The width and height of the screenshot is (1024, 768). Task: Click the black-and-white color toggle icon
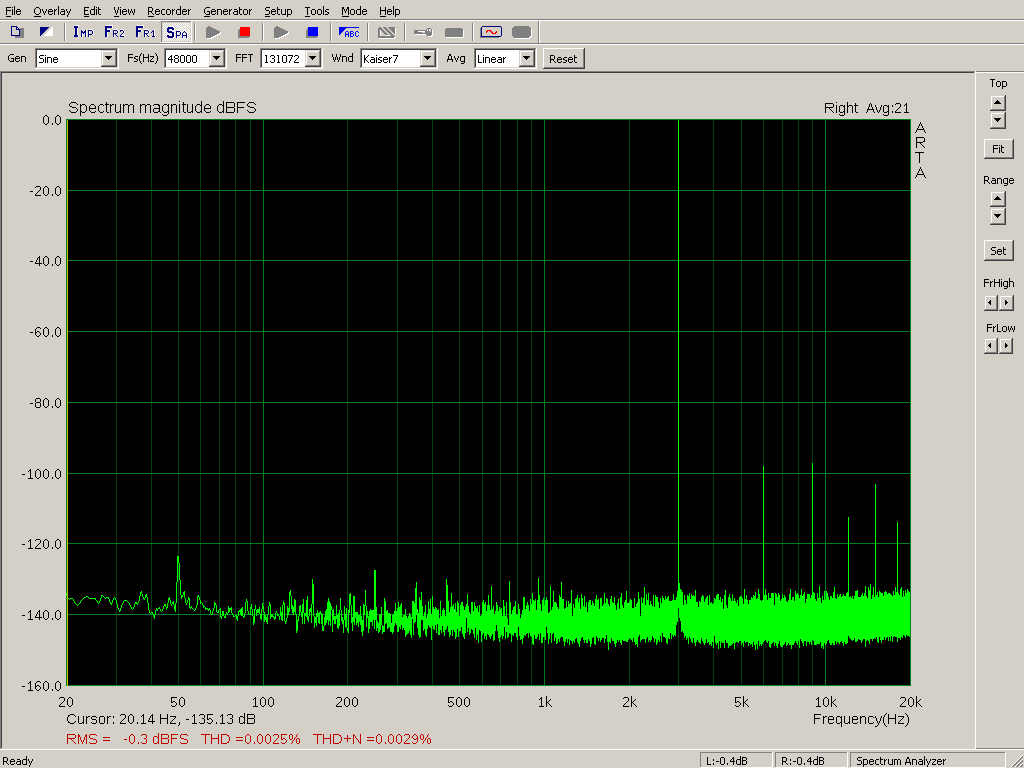46,32
